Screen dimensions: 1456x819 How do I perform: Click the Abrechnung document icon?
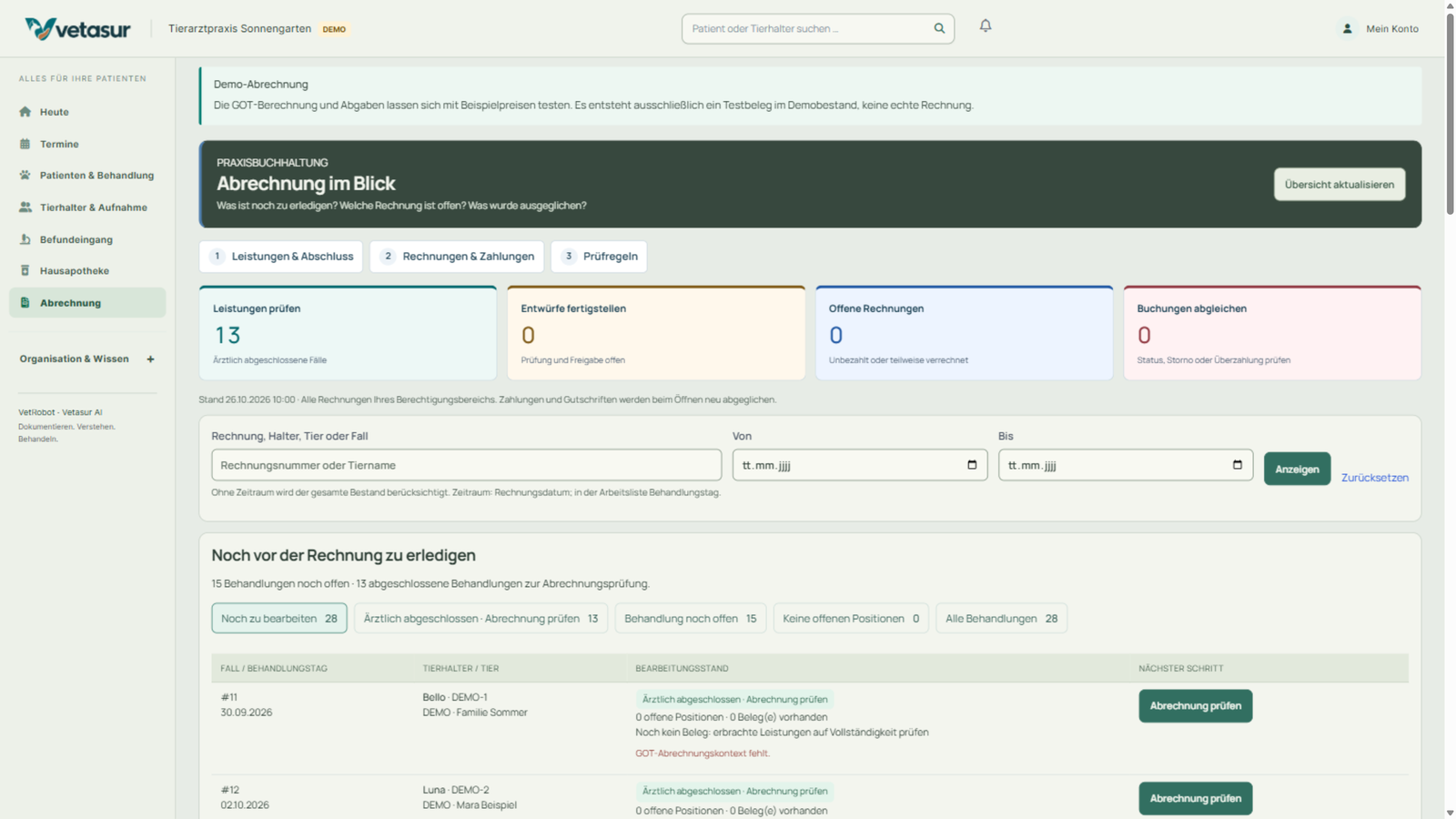tap(25, 303)
